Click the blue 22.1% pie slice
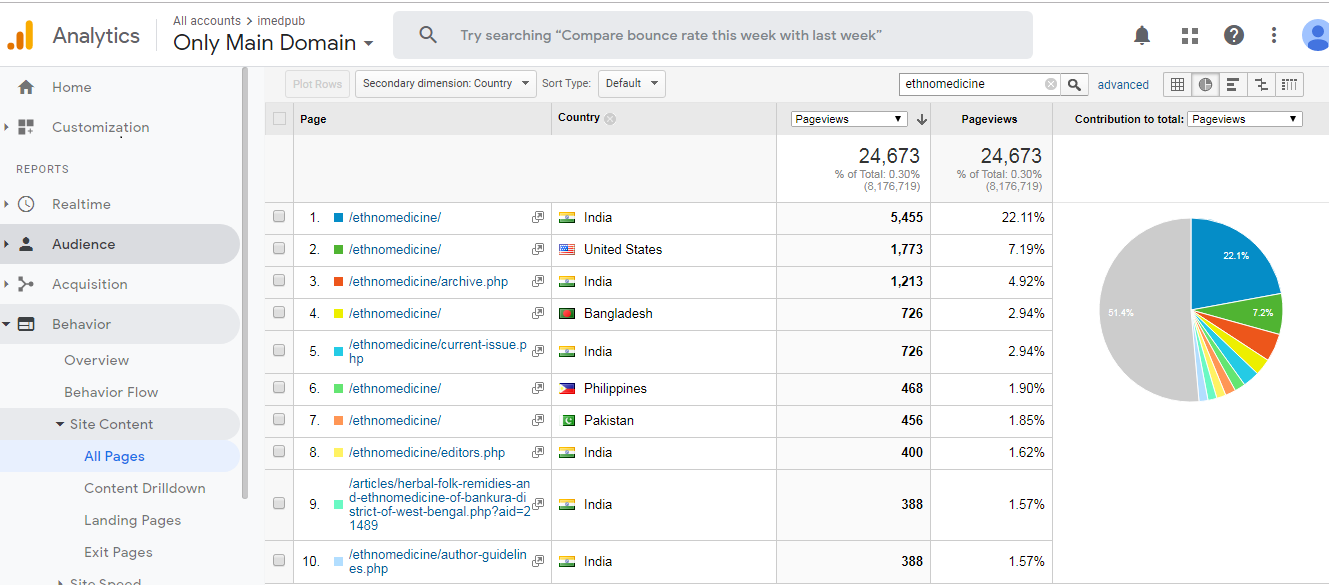 click(1230, 260)
